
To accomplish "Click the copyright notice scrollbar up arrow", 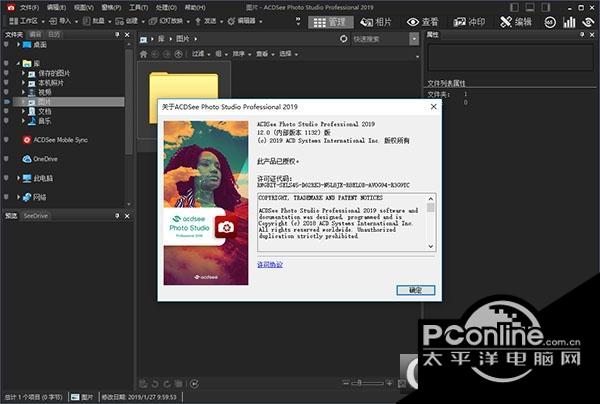I will (431, 199).
